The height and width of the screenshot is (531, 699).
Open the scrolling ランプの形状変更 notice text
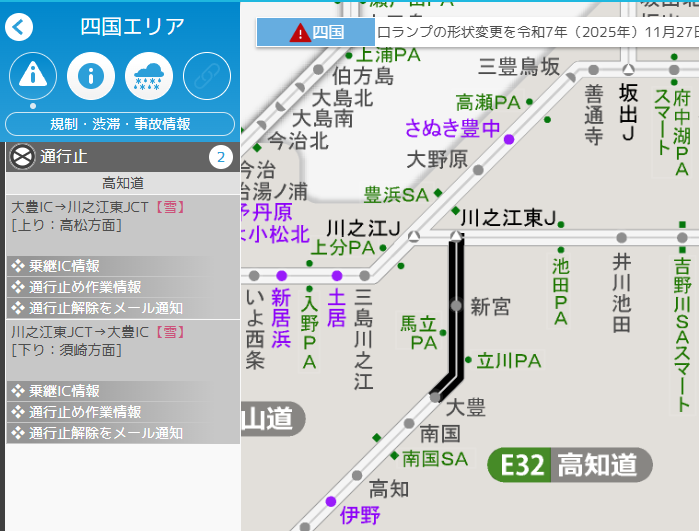[537, 32]
